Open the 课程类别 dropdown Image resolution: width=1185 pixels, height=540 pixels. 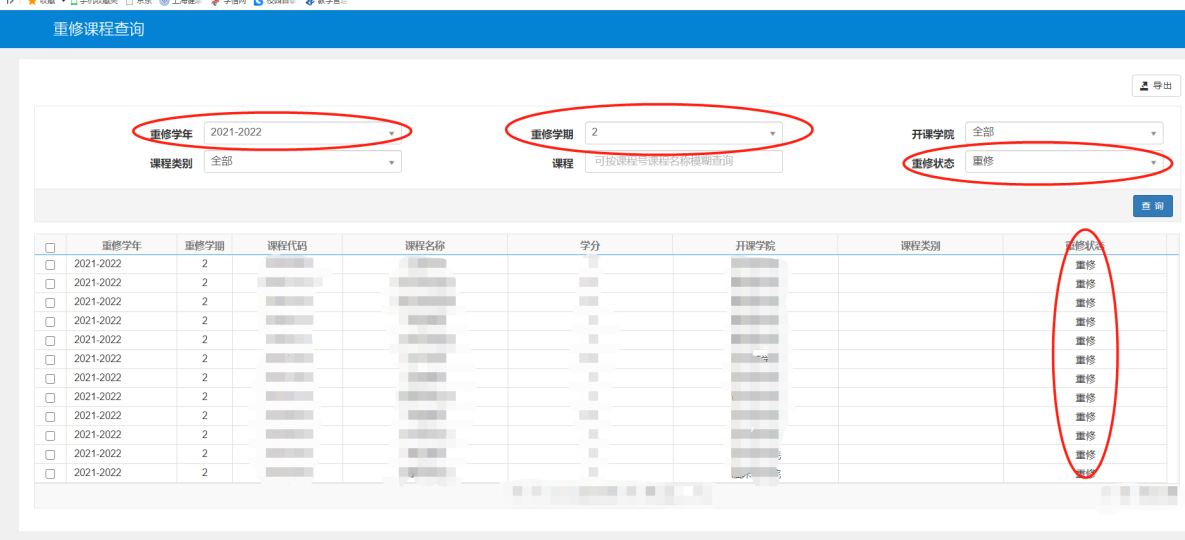tap(302, 161)
